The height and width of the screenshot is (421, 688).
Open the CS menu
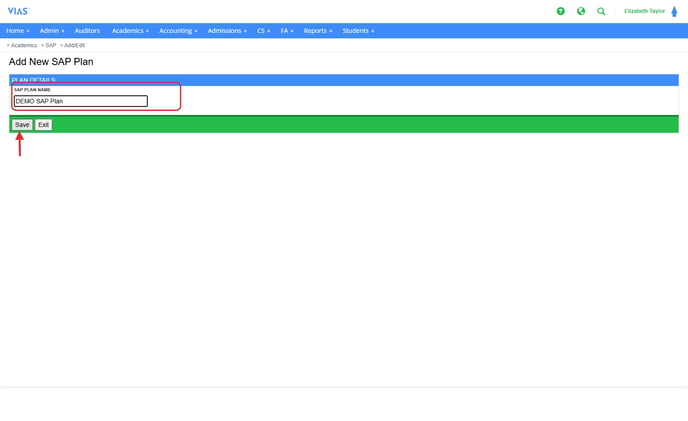[264, 31]
